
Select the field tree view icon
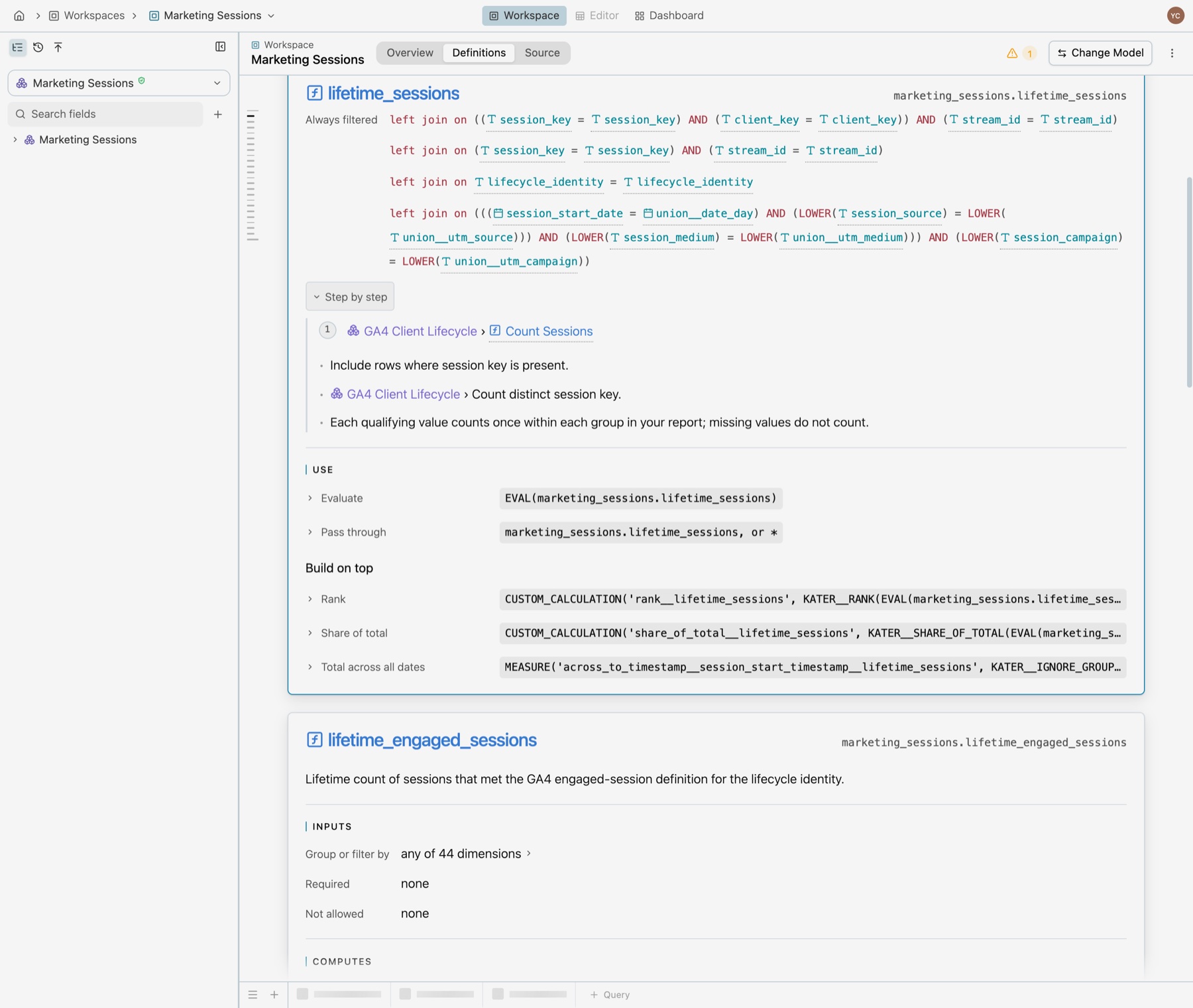[x=18, y=47]
